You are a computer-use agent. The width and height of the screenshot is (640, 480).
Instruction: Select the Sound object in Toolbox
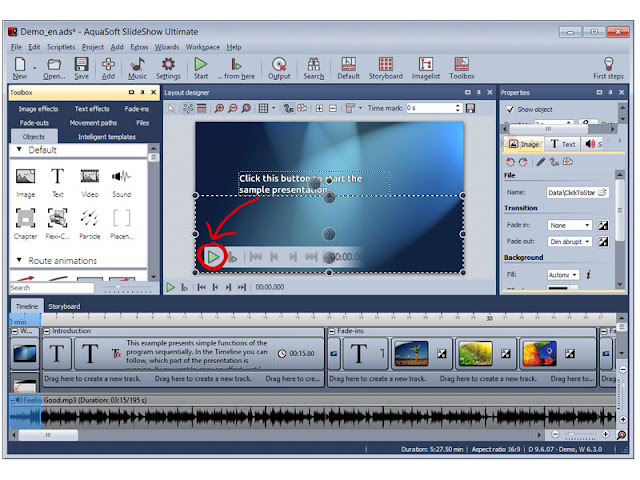[x=122, y=183]
